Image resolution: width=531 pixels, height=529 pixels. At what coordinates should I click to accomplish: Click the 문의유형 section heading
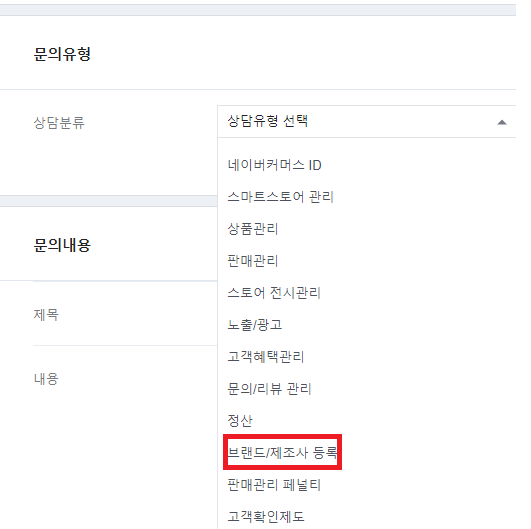coord(62,54)
